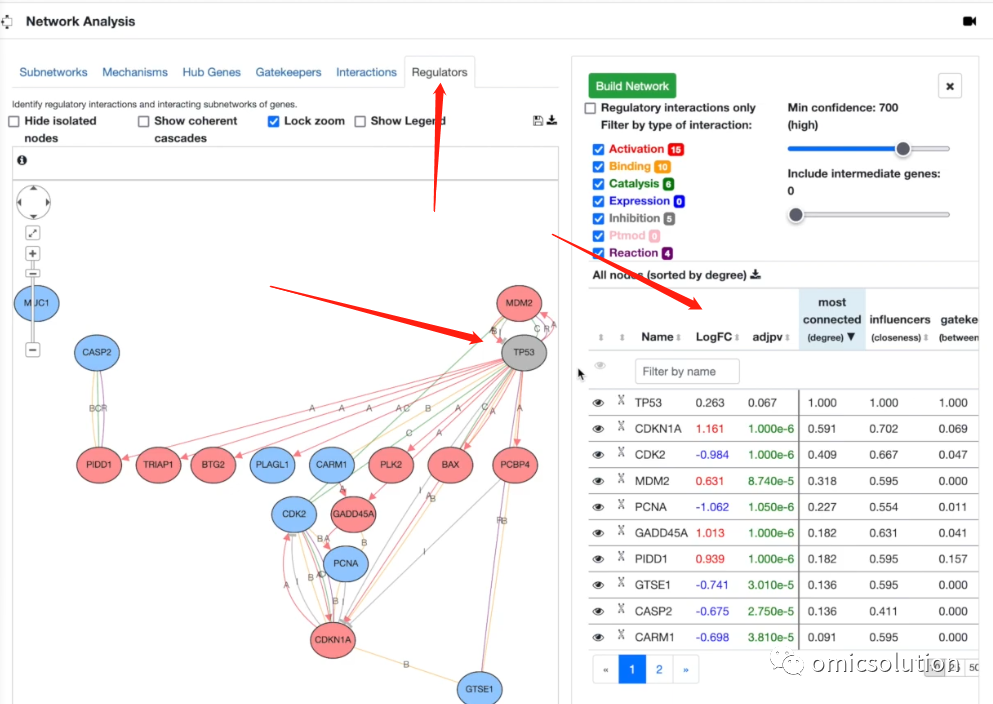Sort table by adjpv column

click(x=771, y=337)
